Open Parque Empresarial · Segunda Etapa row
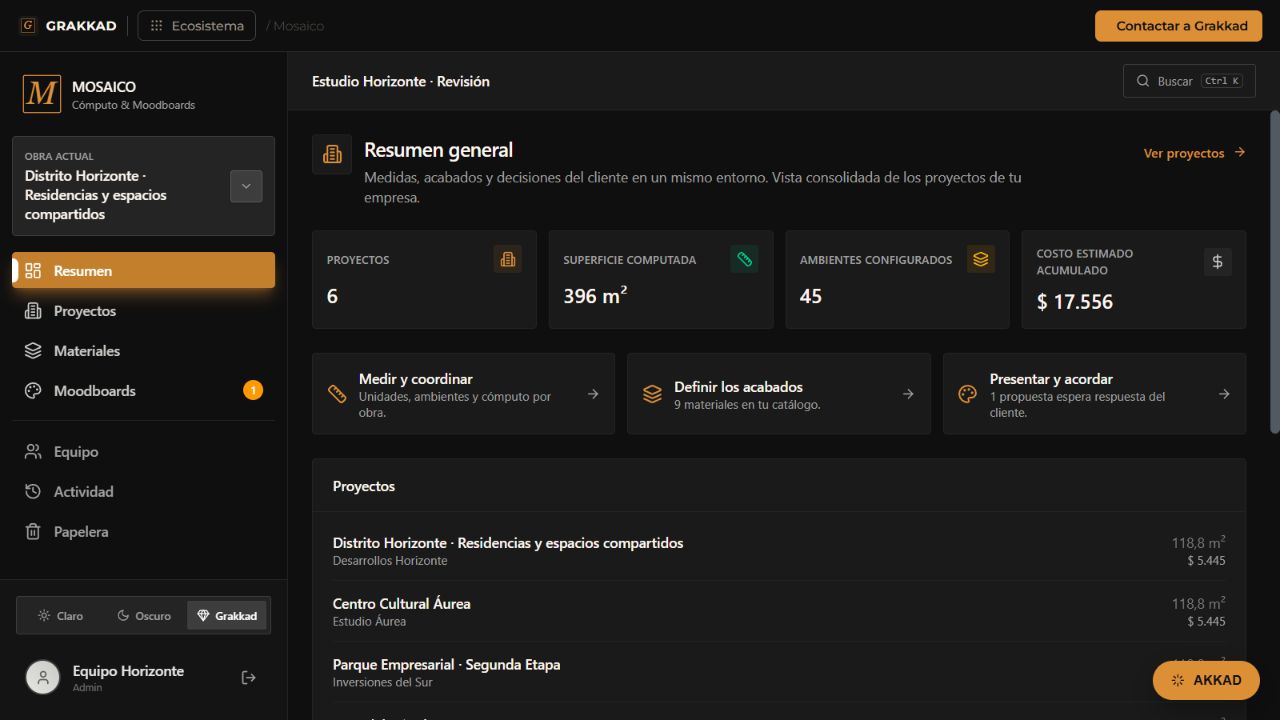Screen dimensions: 1280x720 pos(779,673)
